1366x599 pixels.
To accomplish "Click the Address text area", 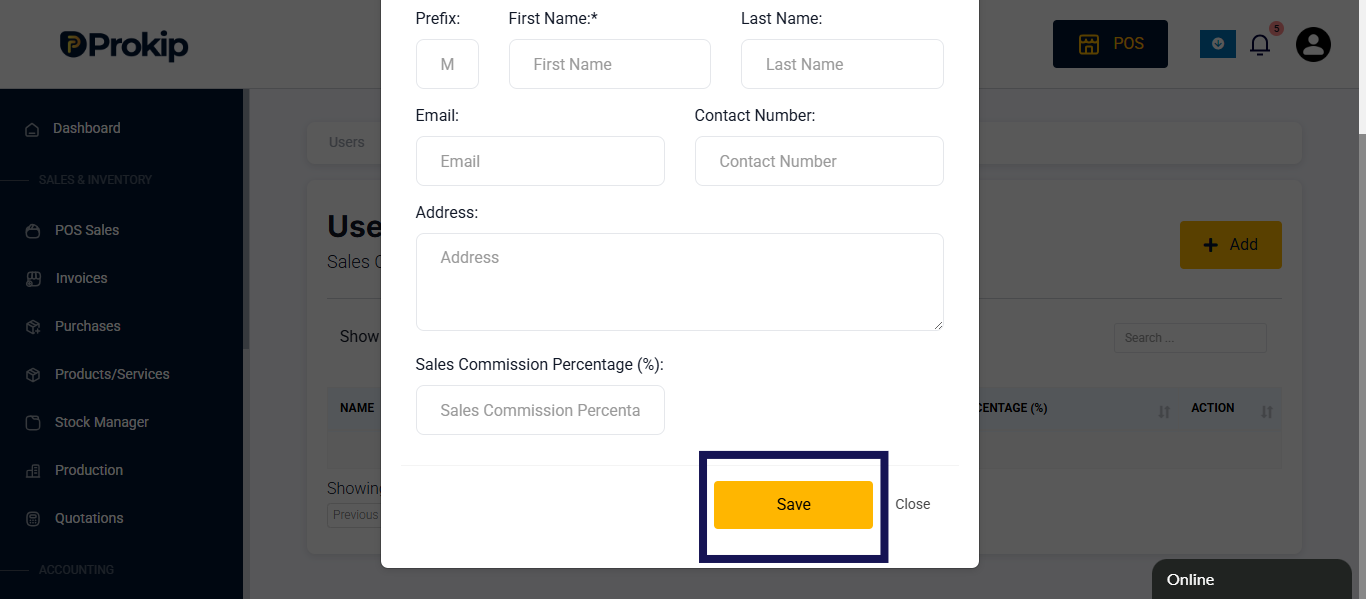I will click(680, 282).
